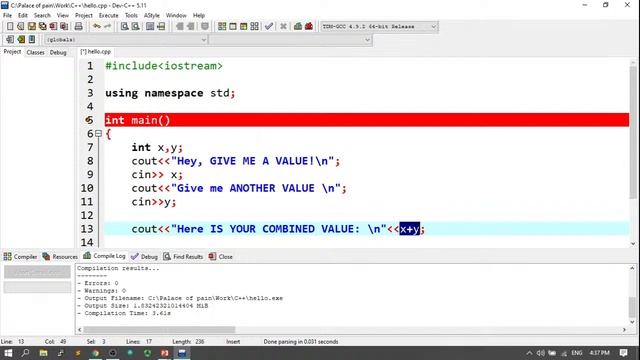Image resolution: width=640 pixels, height=360 pixels.
Task: Click the 'Output Filename' compile log line
Action: point(180,298)
